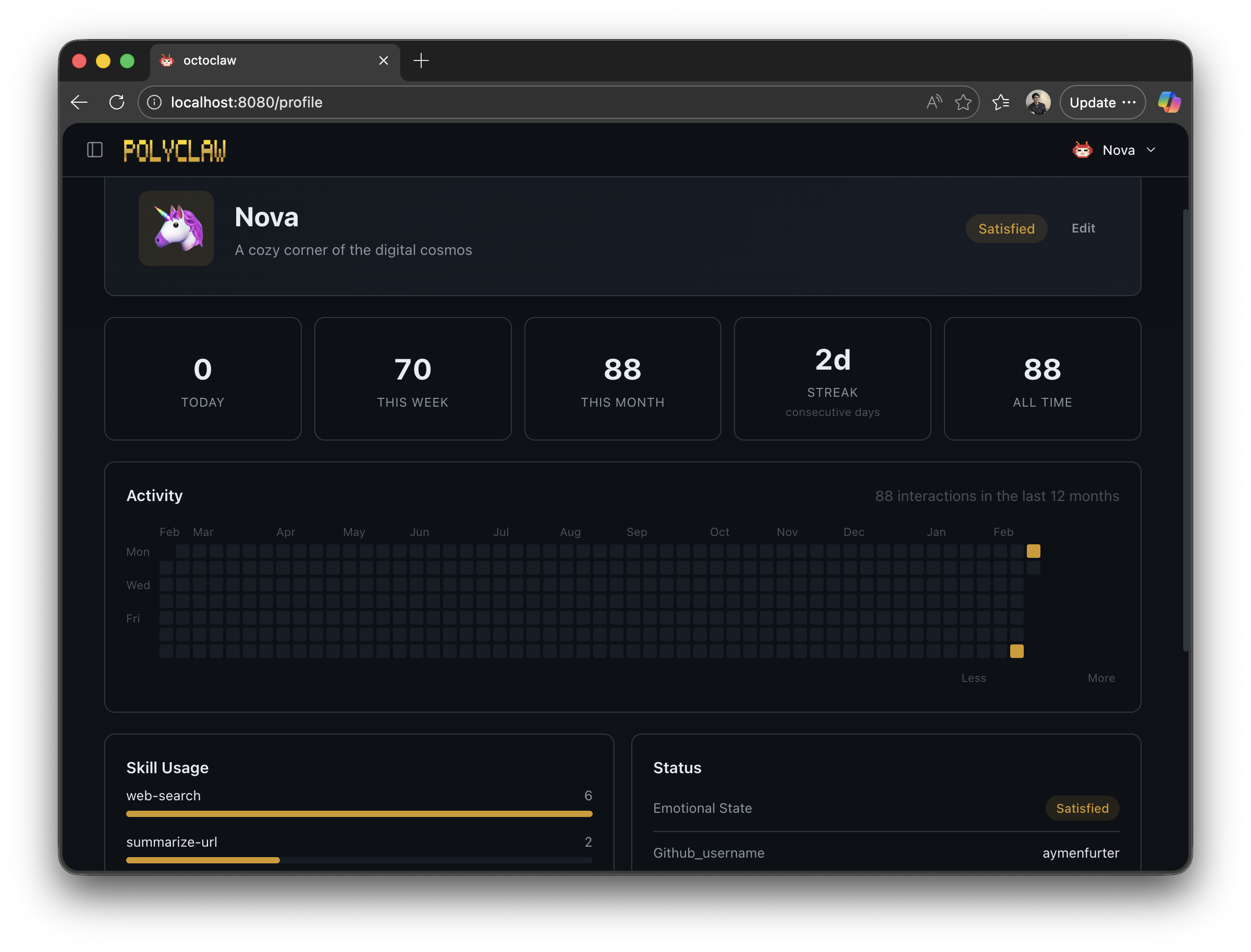Toggle the Satisfied badge next to Edit
The height and width of the screenshot is (952, 1251).
(1006, 228)
